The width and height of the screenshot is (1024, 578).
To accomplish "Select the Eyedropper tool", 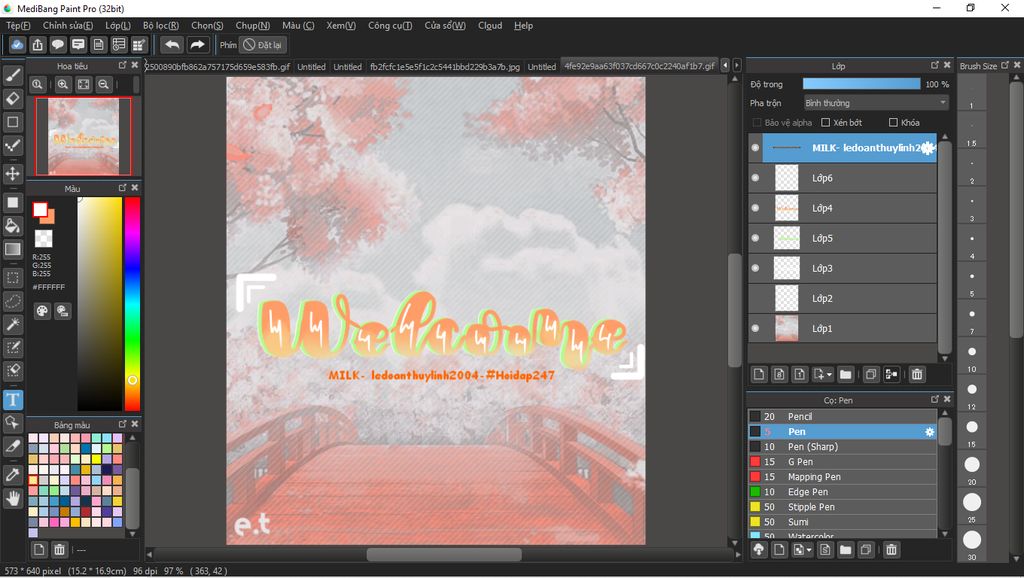I will [12, 475].
